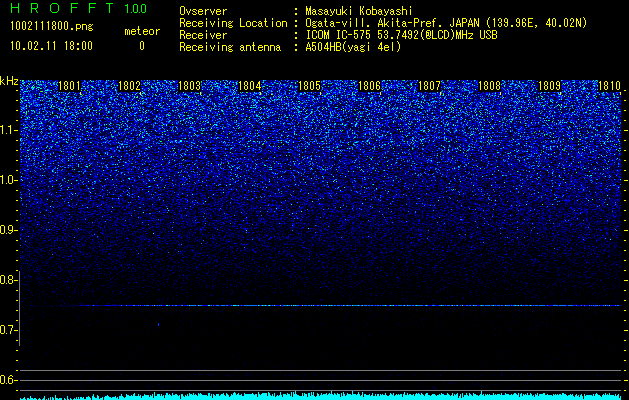
Task: Click the 1810 time marker
Action: click(x=609, y=86)
